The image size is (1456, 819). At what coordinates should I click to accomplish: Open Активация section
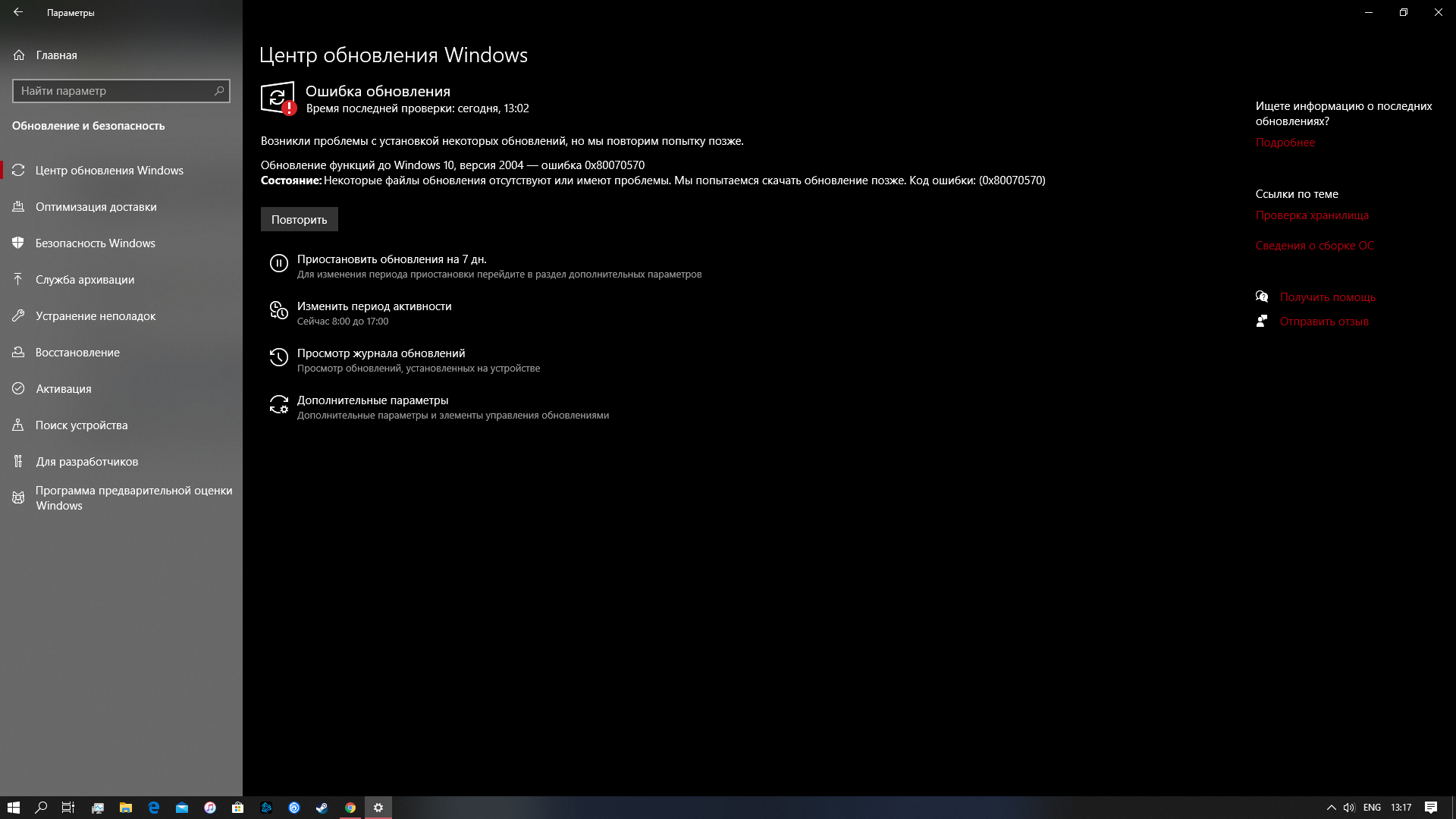click(121, 389)
